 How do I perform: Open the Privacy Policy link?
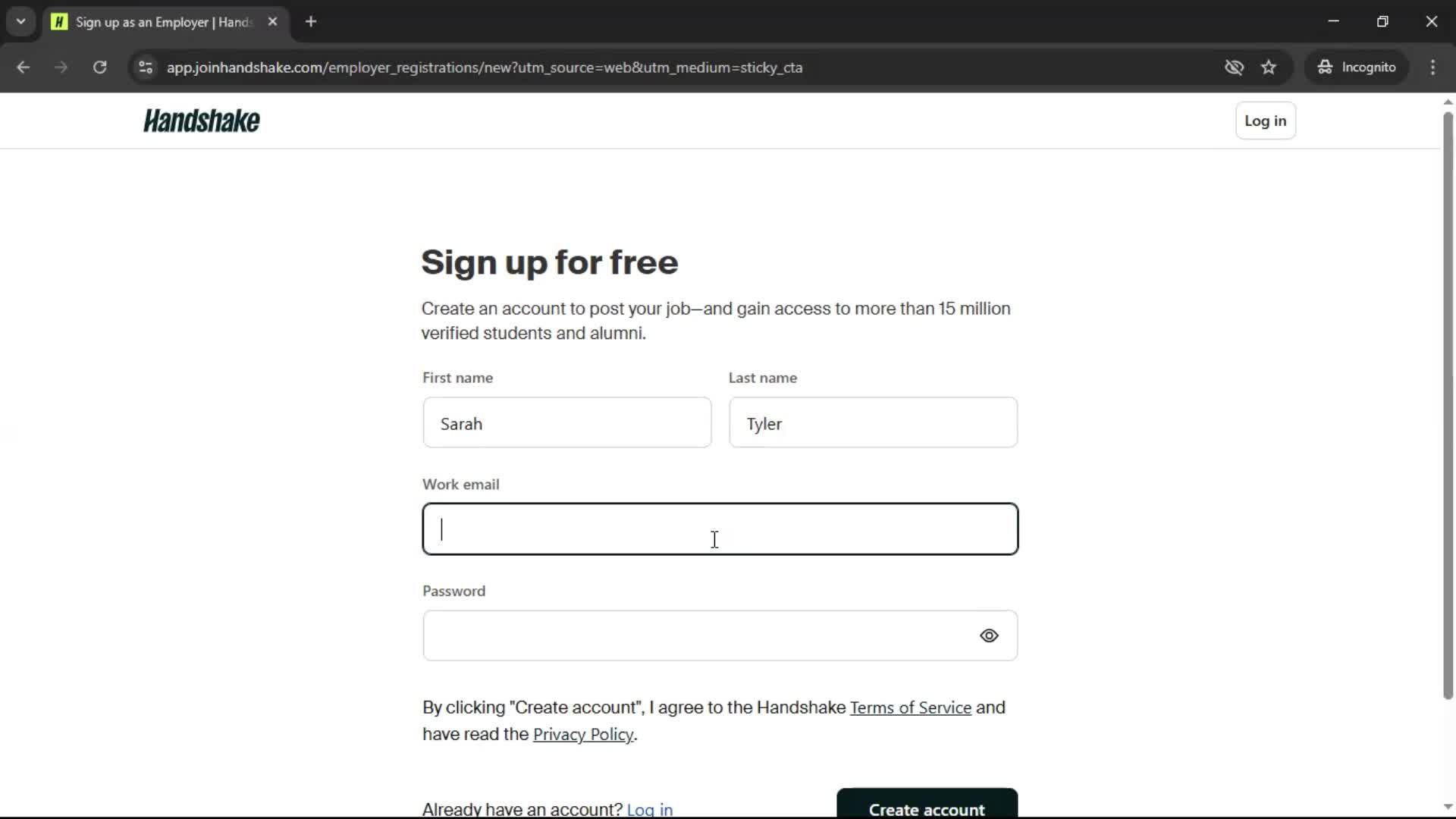pyautogui.click(x=582, y=734)
